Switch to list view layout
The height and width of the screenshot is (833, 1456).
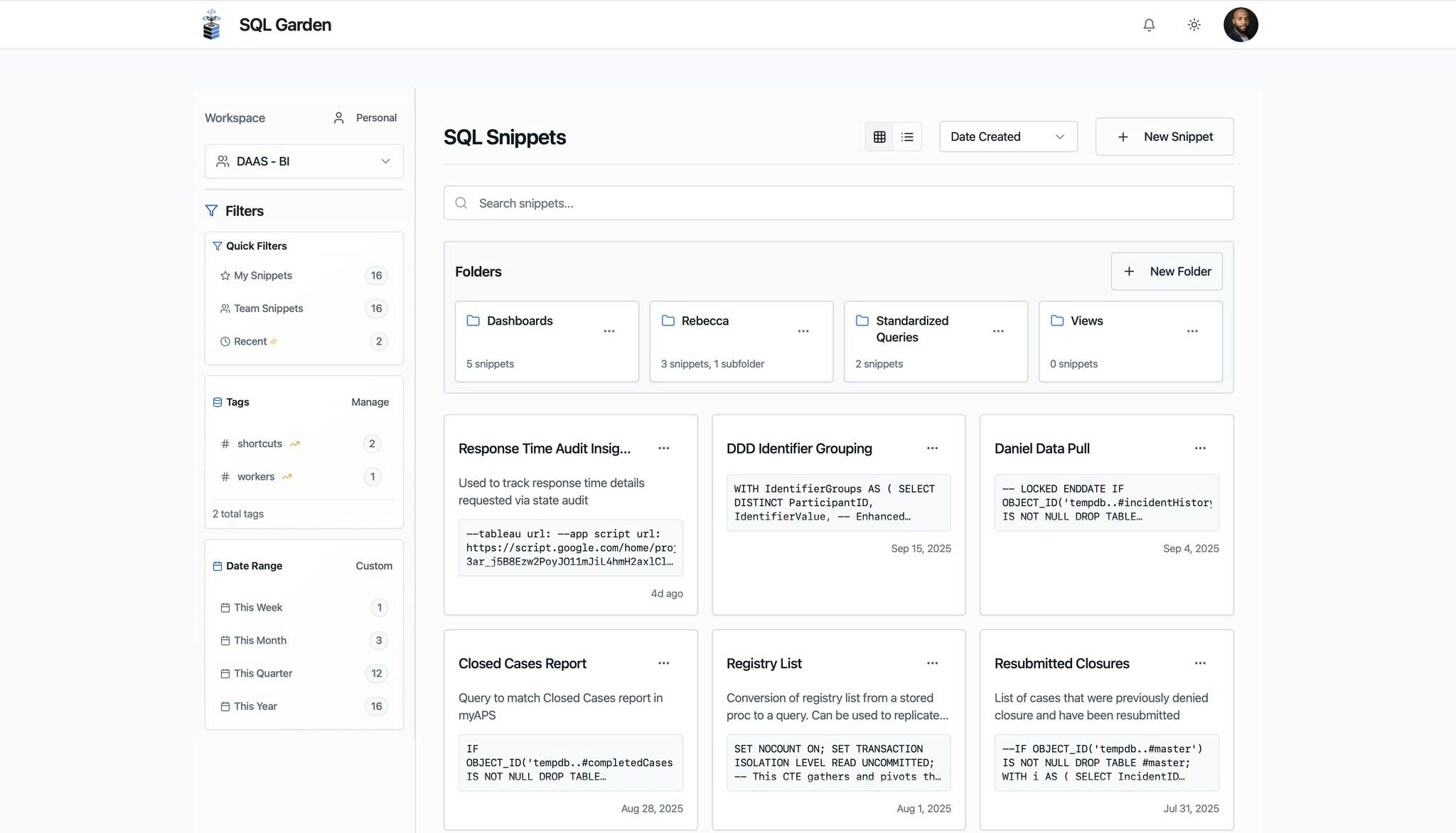click(x=907, y=136)
